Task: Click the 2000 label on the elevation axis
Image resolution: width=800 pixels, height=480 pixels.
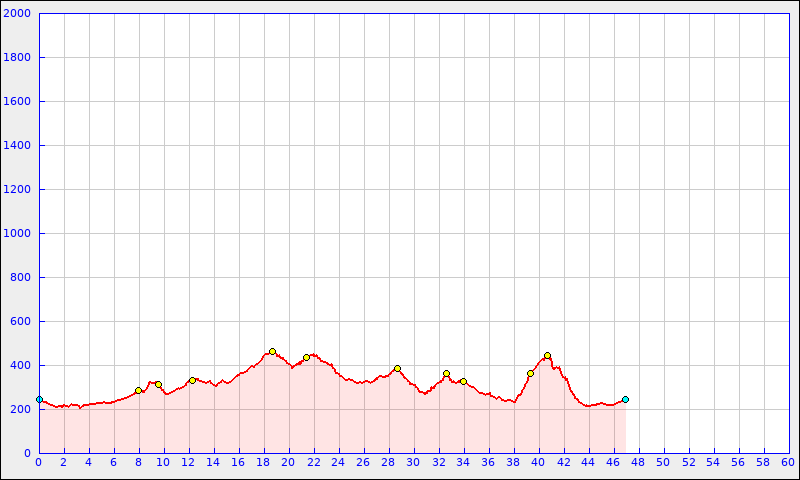Action: pyautogui.click(x=18, y=14)
